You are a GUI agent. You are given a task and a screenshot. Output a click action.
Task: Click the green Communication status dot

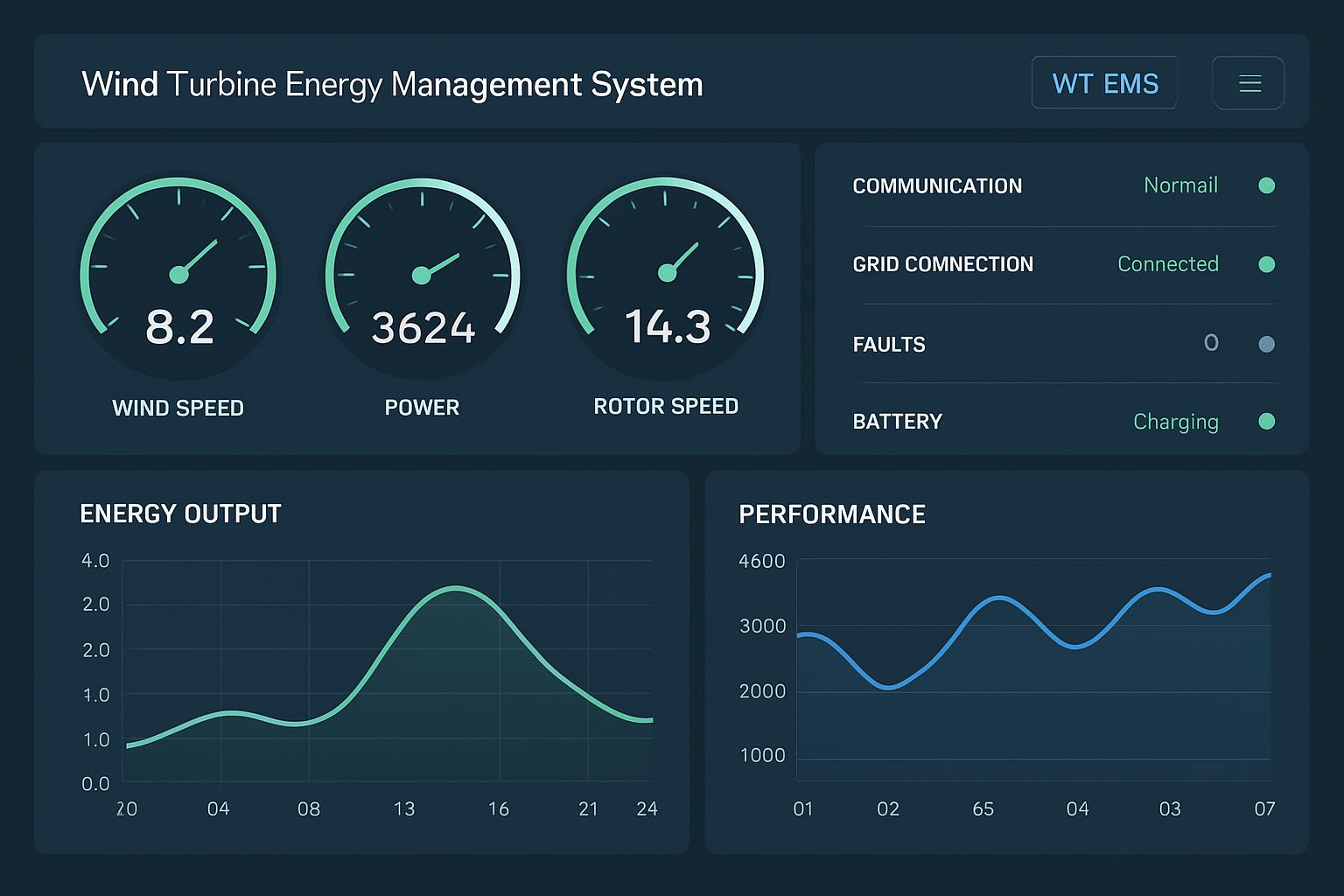point(1266,185)
